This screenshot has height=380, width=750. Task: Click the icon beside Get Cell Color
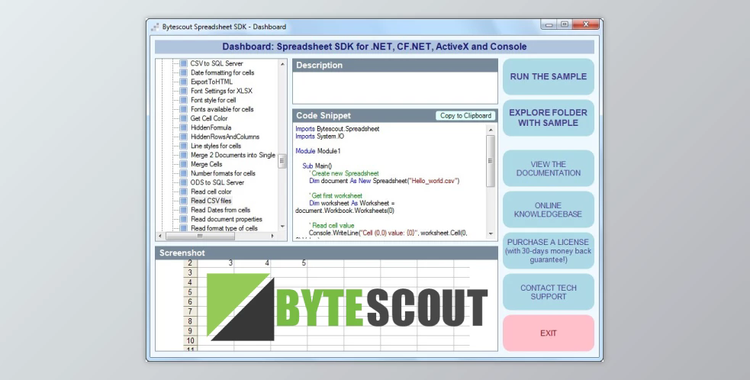pyautogui.click(x=184, y=118)
